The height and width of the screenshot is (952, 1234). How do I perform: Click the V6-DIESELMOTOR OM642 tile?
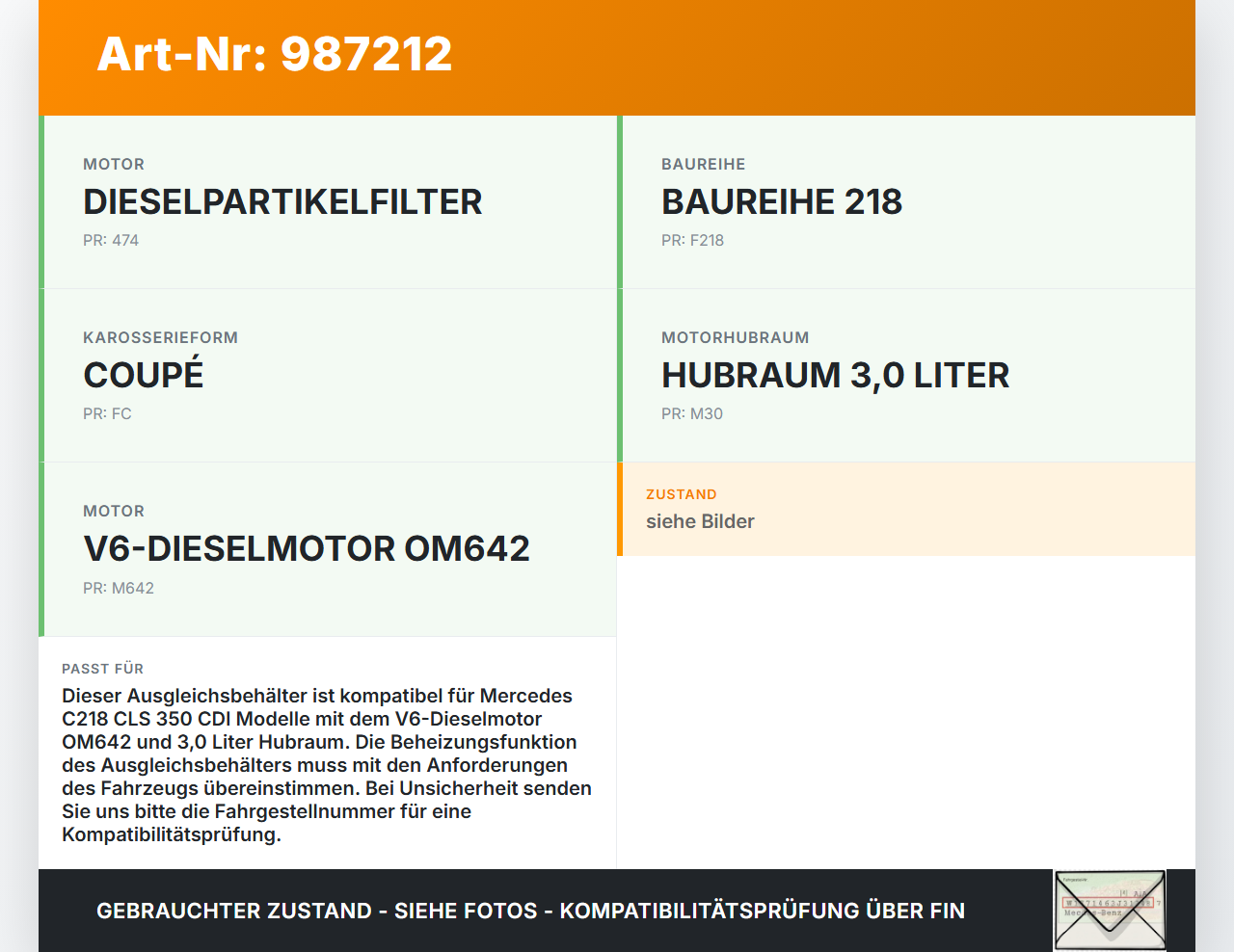point(328,549)
